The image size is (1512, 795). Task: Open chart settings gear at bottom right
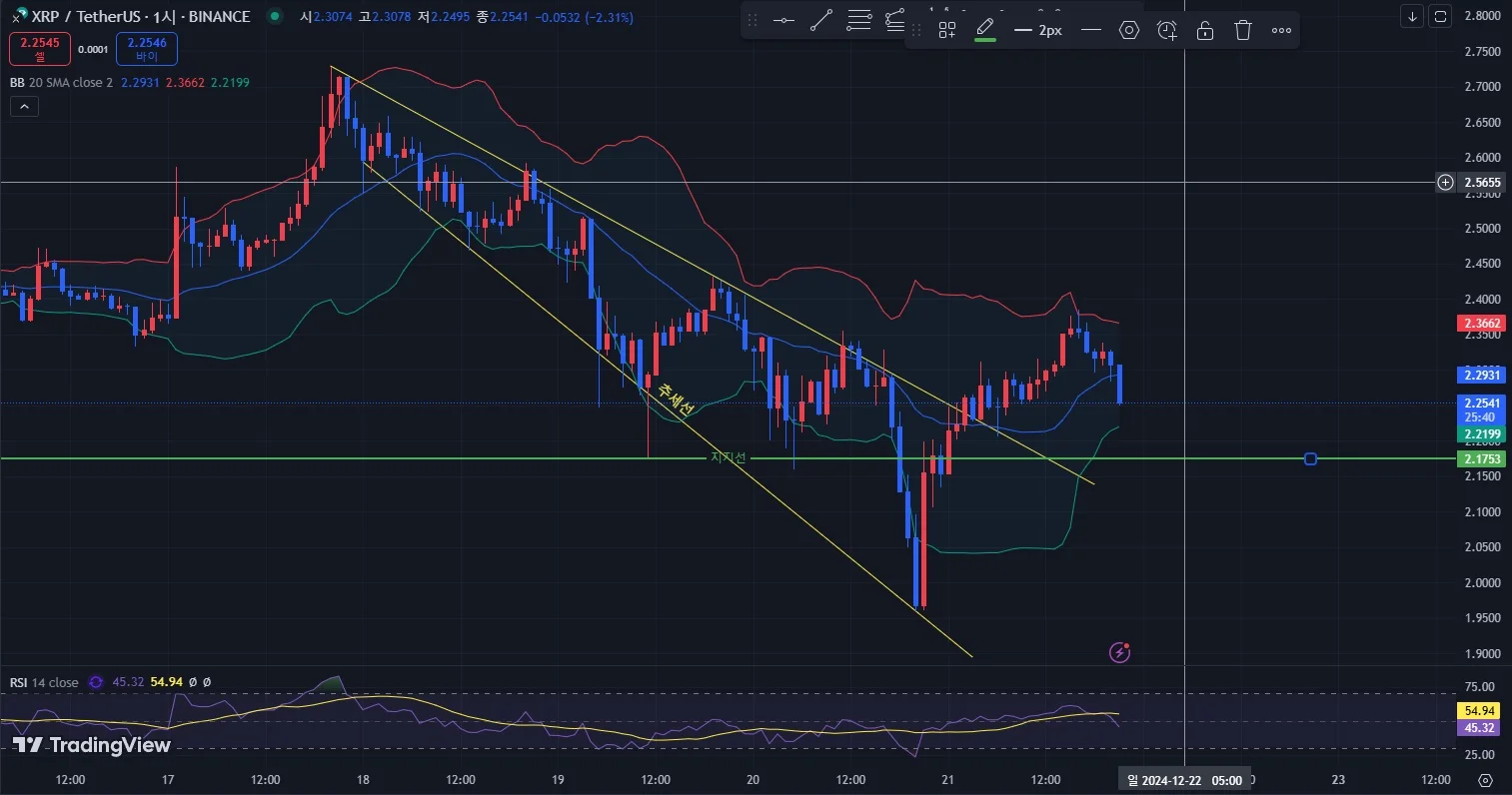(x=1486, y=780)
